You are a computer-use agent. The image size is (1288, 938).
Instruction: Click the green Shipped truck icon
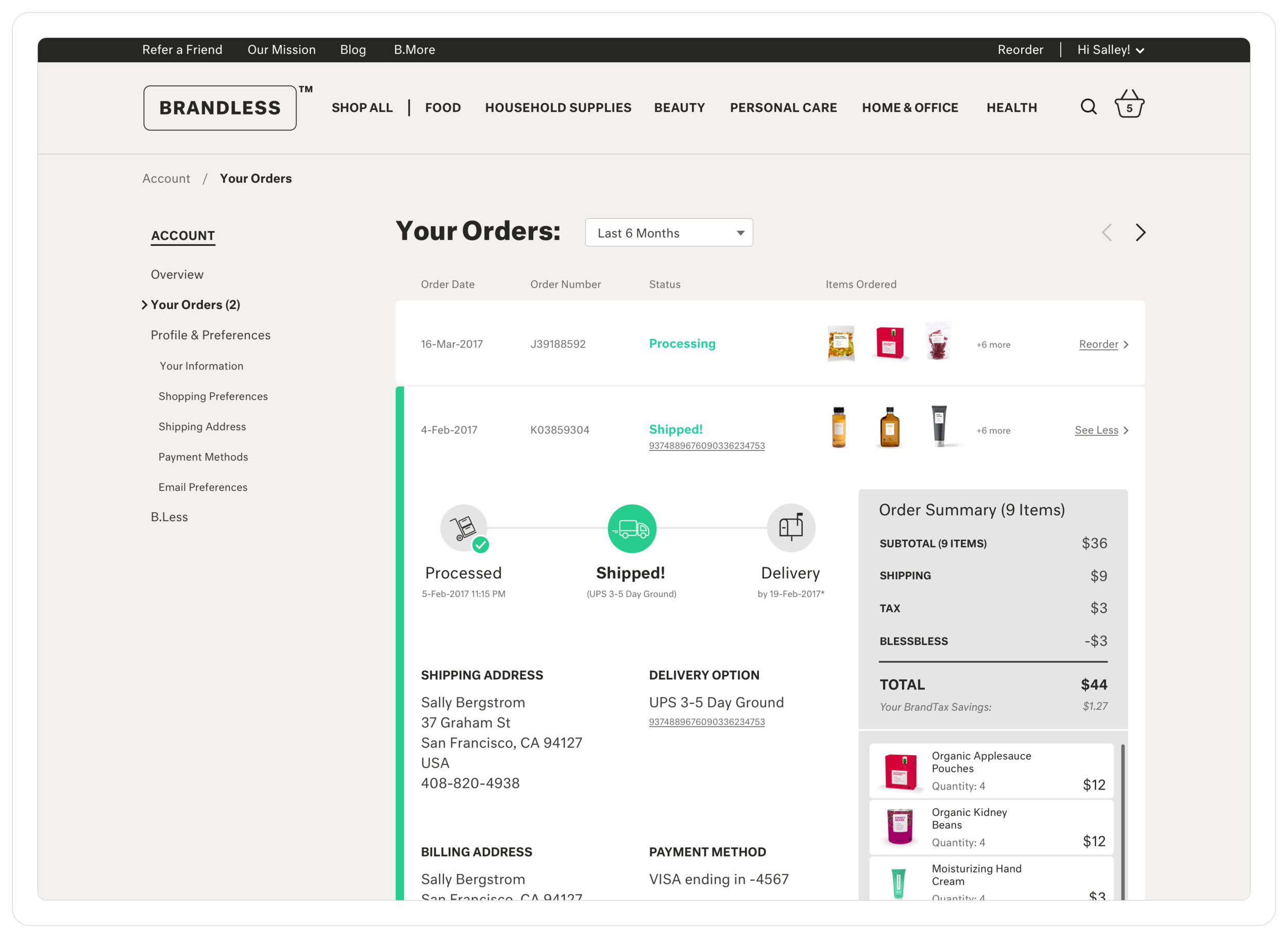[x=632, y=528]
